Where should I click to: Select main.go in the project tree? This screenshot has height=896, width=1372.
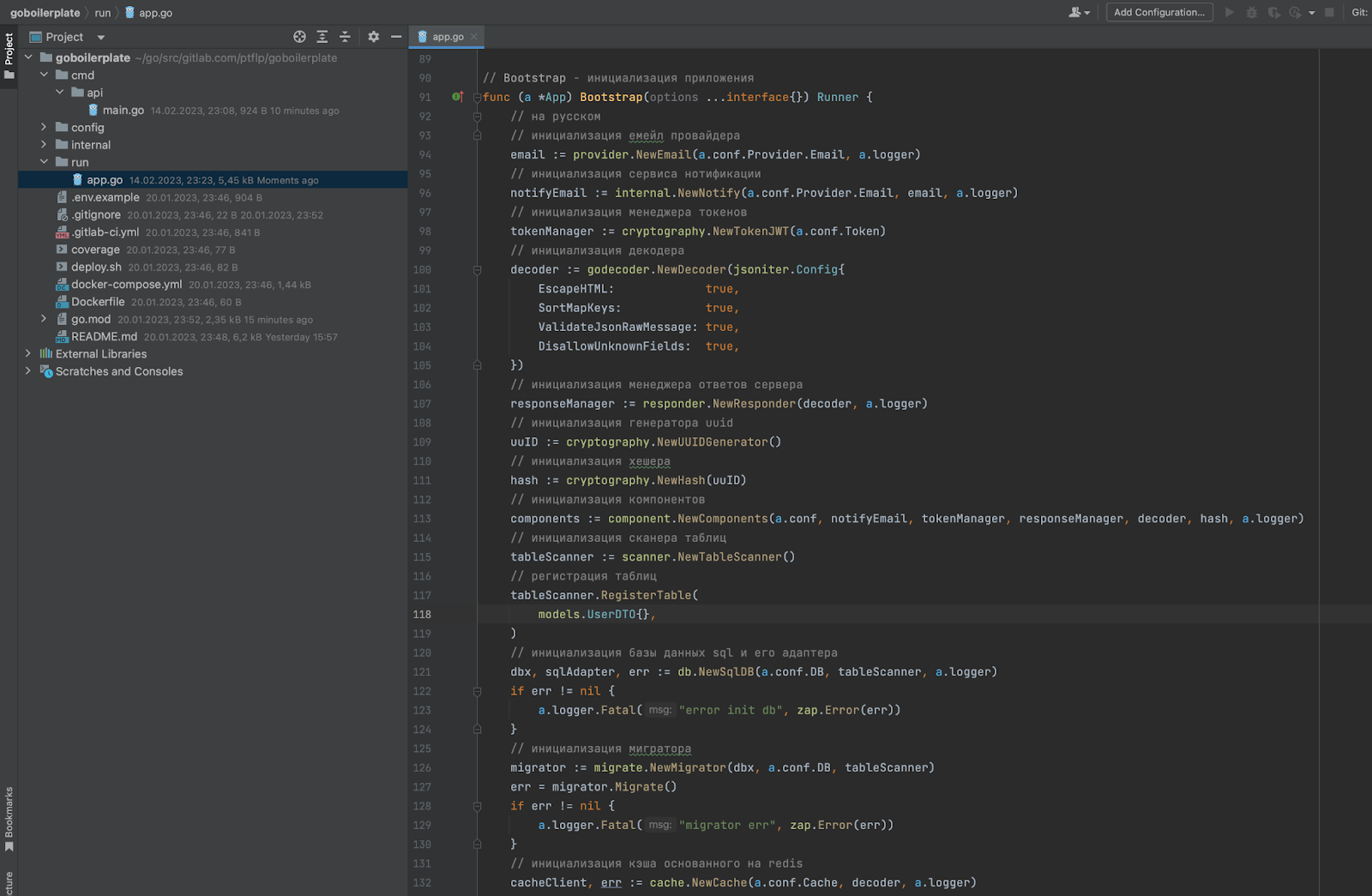click(x=123, y=110)
